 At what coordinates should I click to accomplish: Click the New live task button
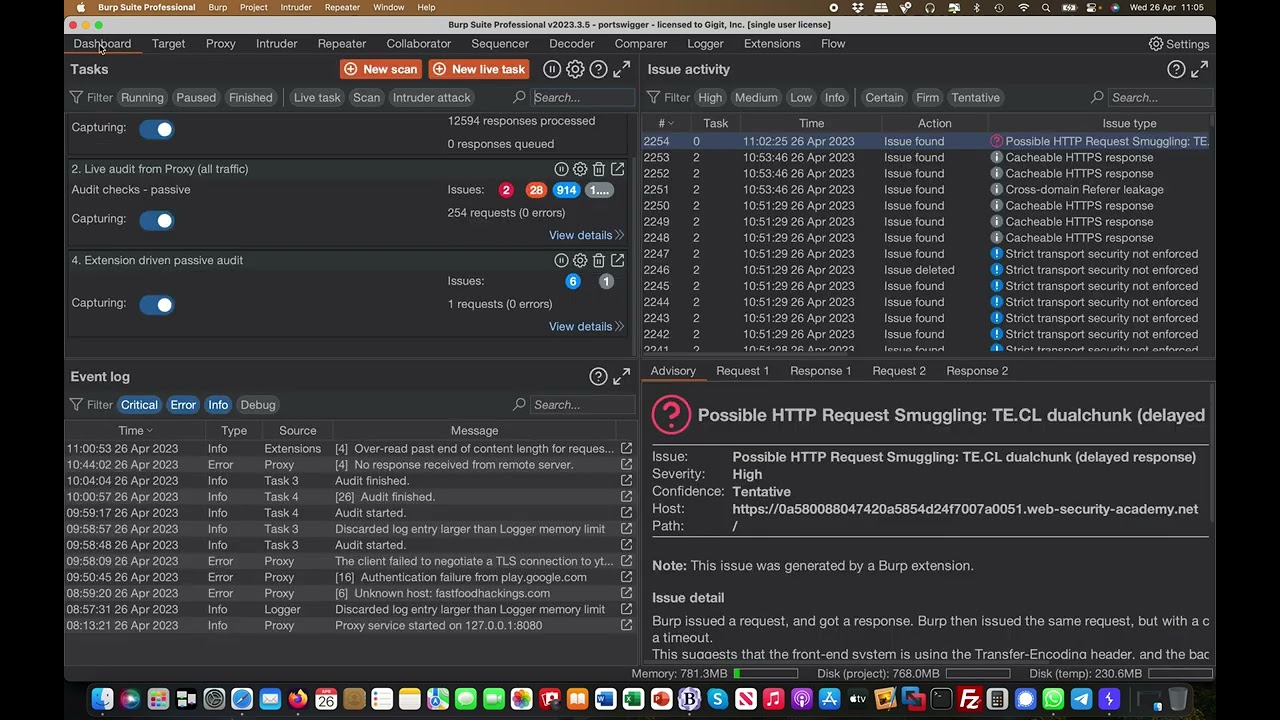479,69
